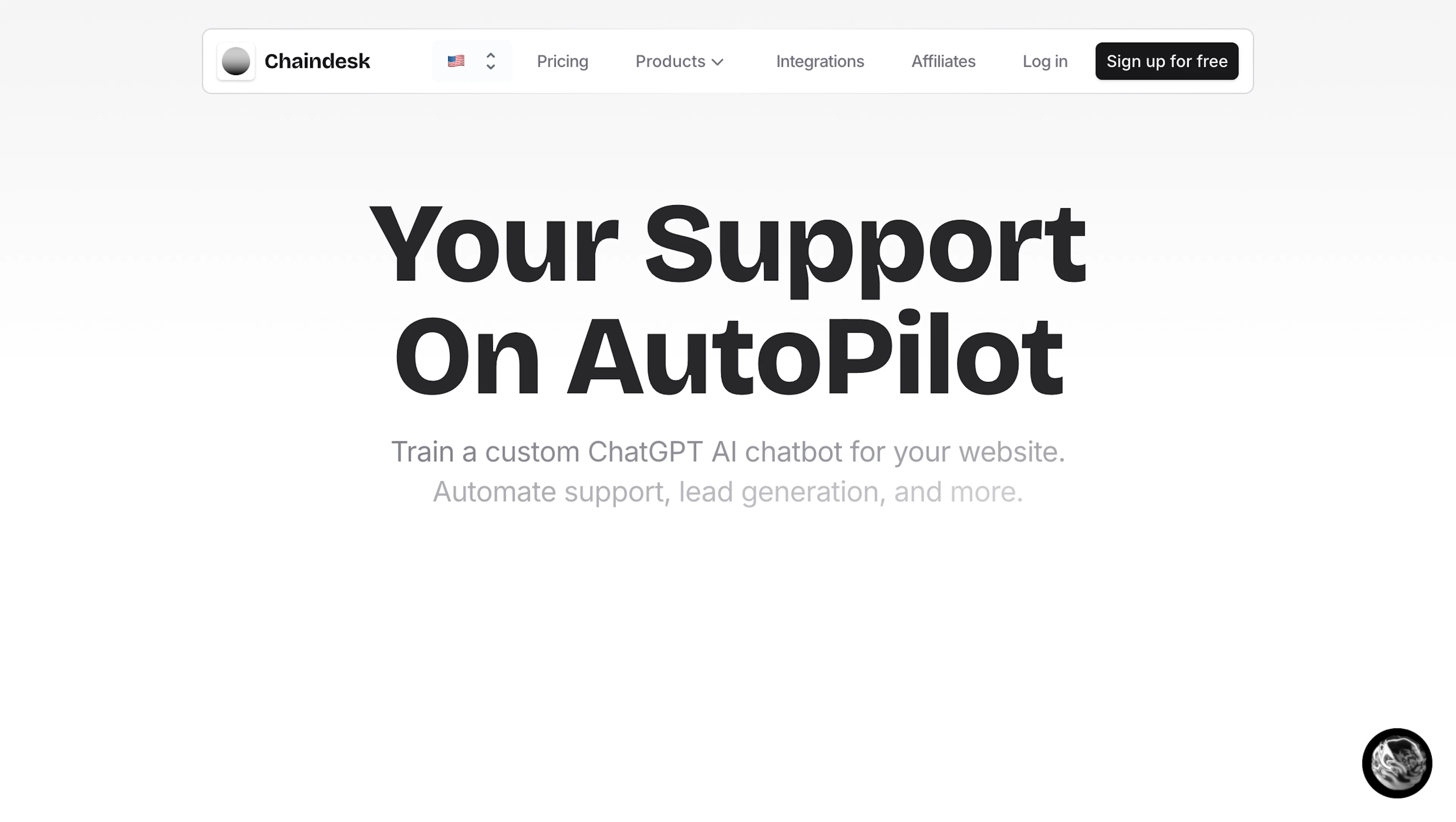Open the floating chat widget bubble
This screenshot has height=822, width=1456.
tap(1396, 762)
